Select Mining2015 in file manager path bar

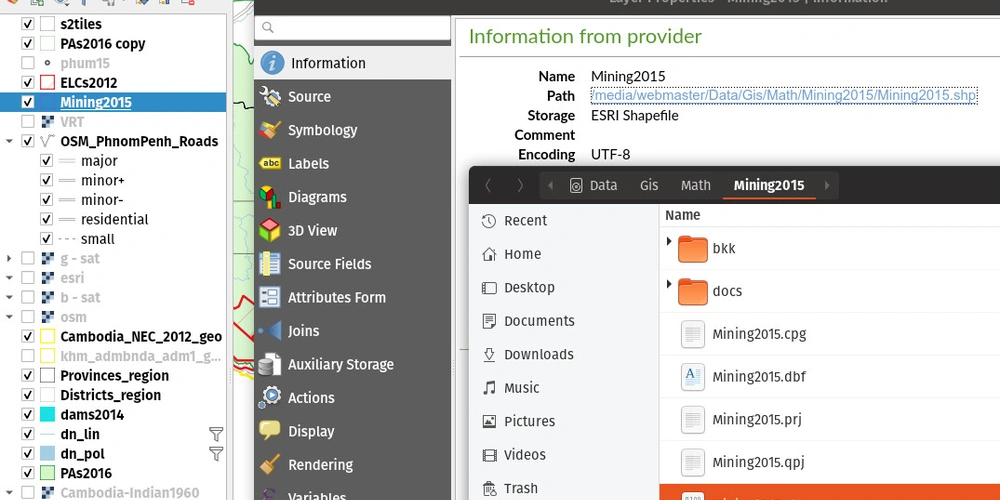tap(768, 186)
